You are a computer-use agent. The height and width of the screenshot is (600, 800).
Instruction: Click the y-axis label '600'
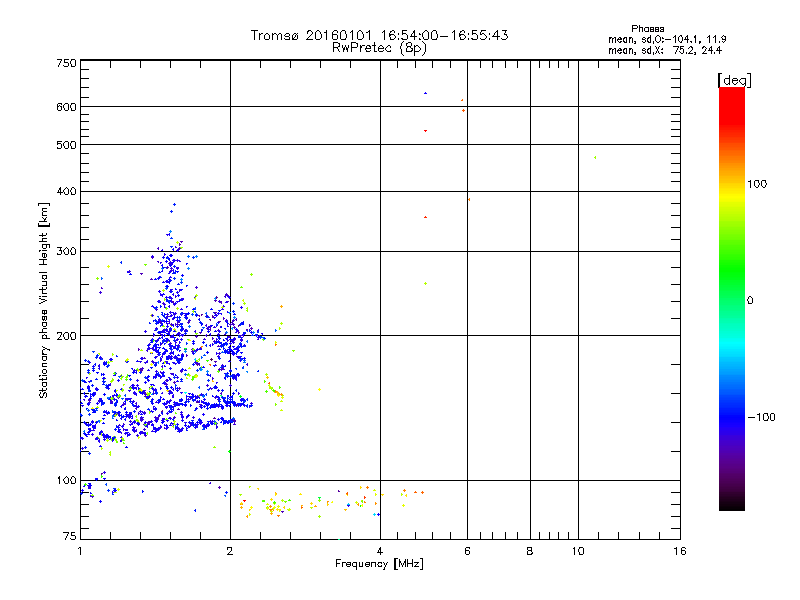pos(66,107)
